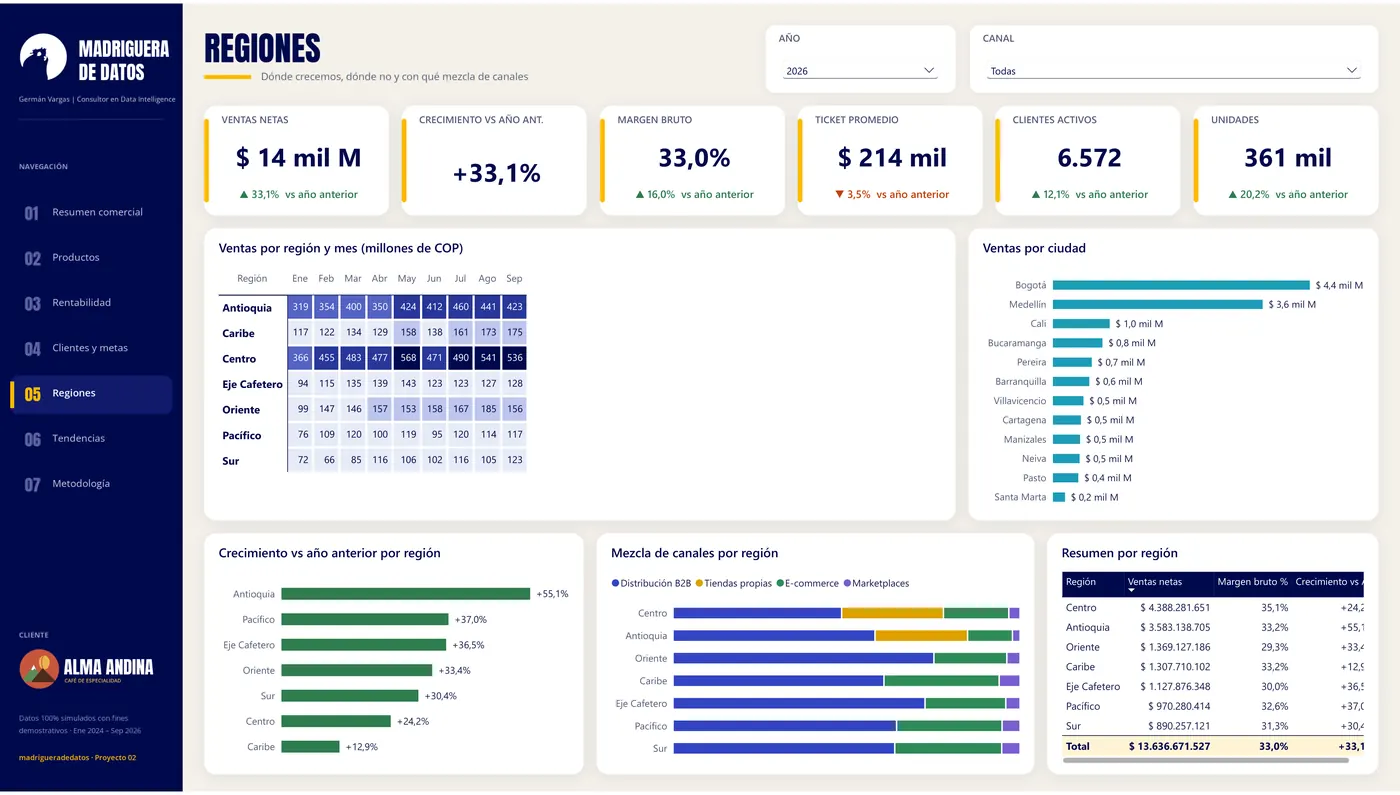Image resolution: width=1400 pixels, height=795 pixels.
Task: Click the Marketplaces legend swatch
Action: (x=848, y=583)
